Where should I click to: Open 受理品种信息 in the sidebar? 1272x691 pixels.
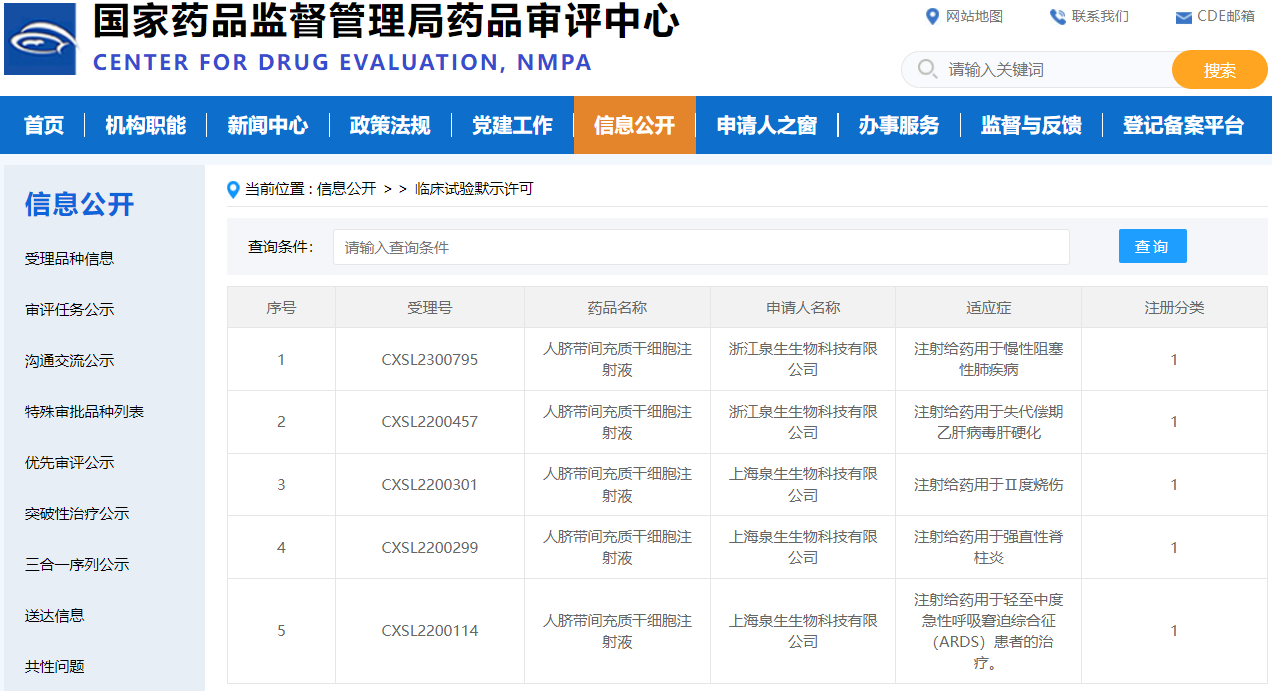click(69, 259)
